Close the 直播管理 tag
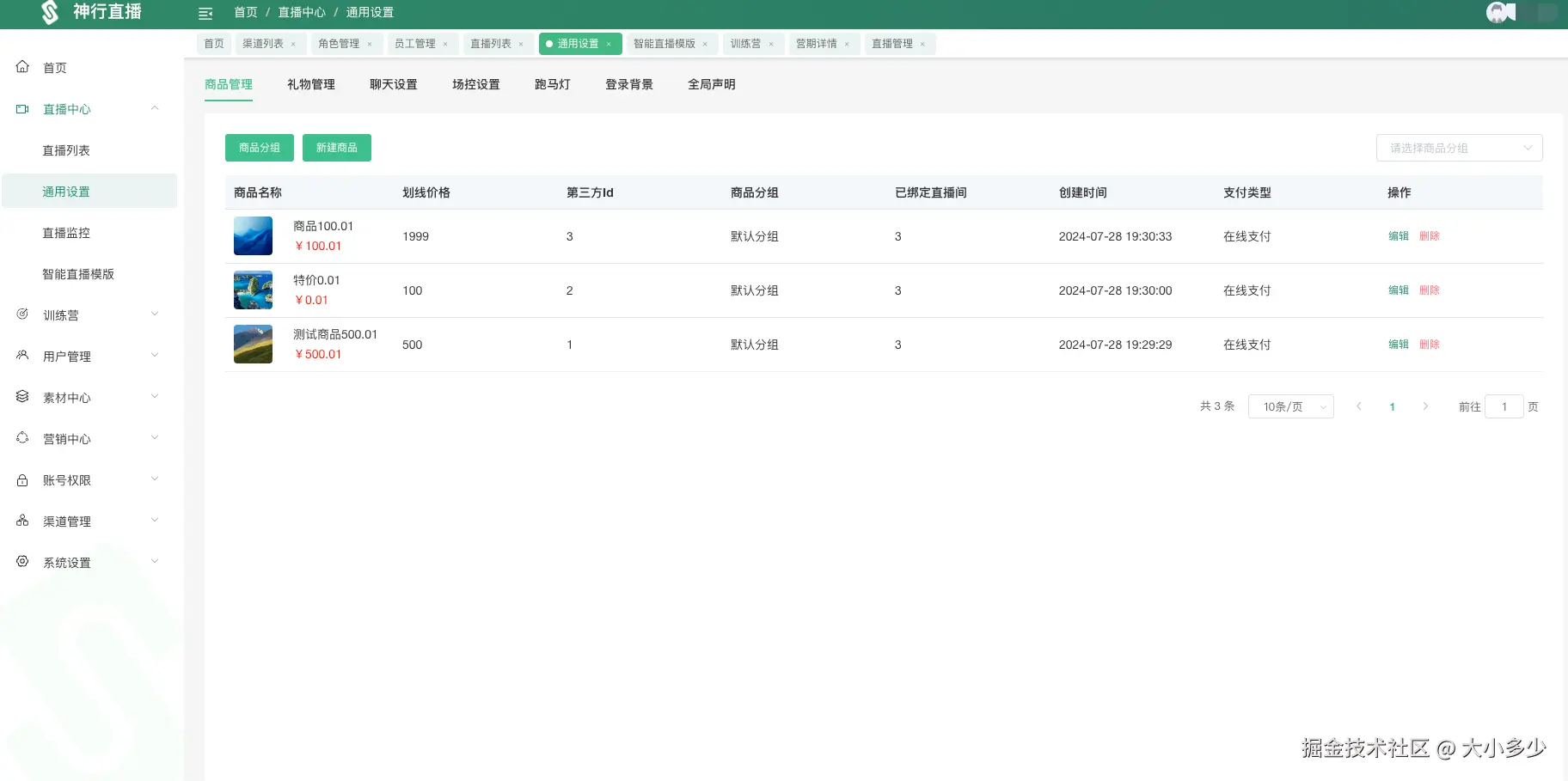Image resolution: width=1568 pixels, height=781 pixels. tap(922, 44)
